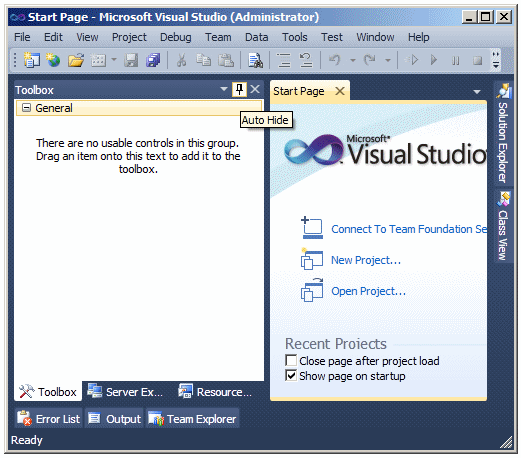Click the Cut scissors icon

[181, 60]
